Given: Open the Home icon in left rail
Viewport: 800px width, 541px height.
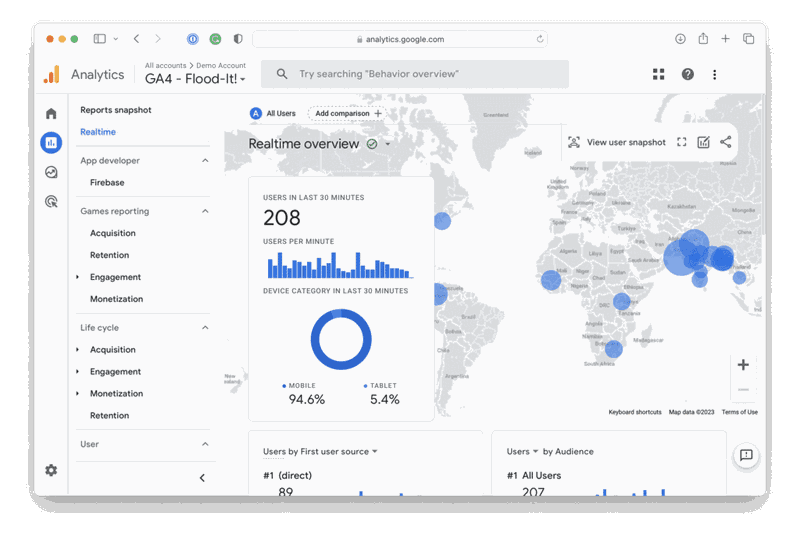Looking at the screenshot, I should (x=51, y=113).
